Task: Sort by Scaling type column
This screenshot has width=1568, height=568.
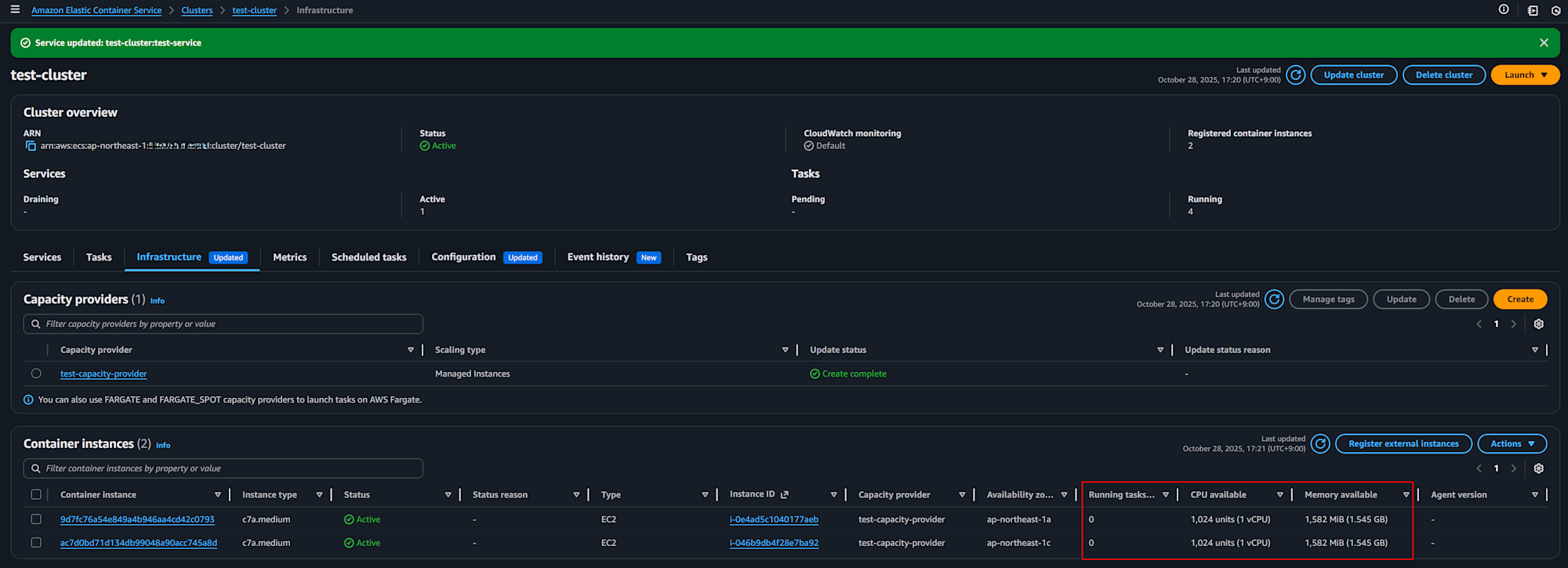Action: pyautogui.click(x=785, y=350)
